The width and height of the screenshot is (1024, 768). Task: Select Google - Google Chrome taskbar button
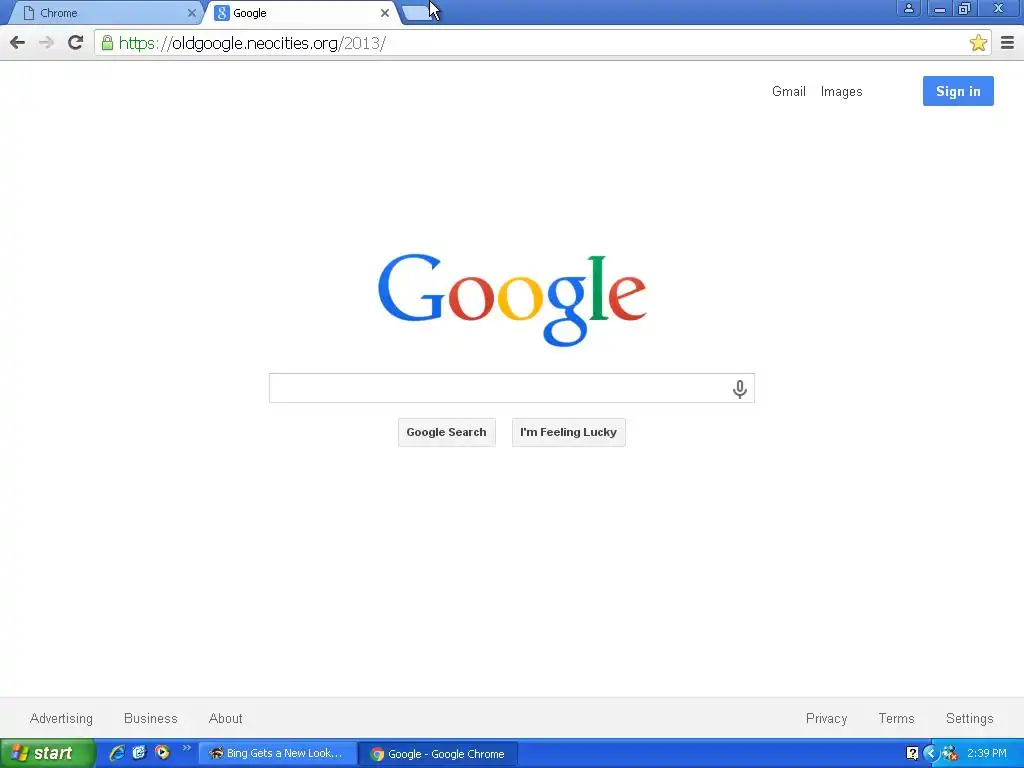439,754
